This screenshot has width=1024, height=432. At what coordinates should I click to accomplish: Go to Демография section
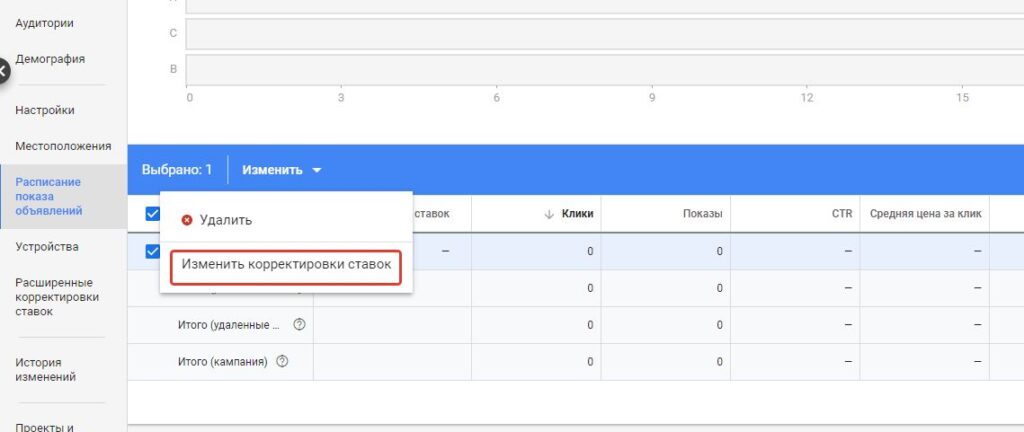click(x=50, y=59)
